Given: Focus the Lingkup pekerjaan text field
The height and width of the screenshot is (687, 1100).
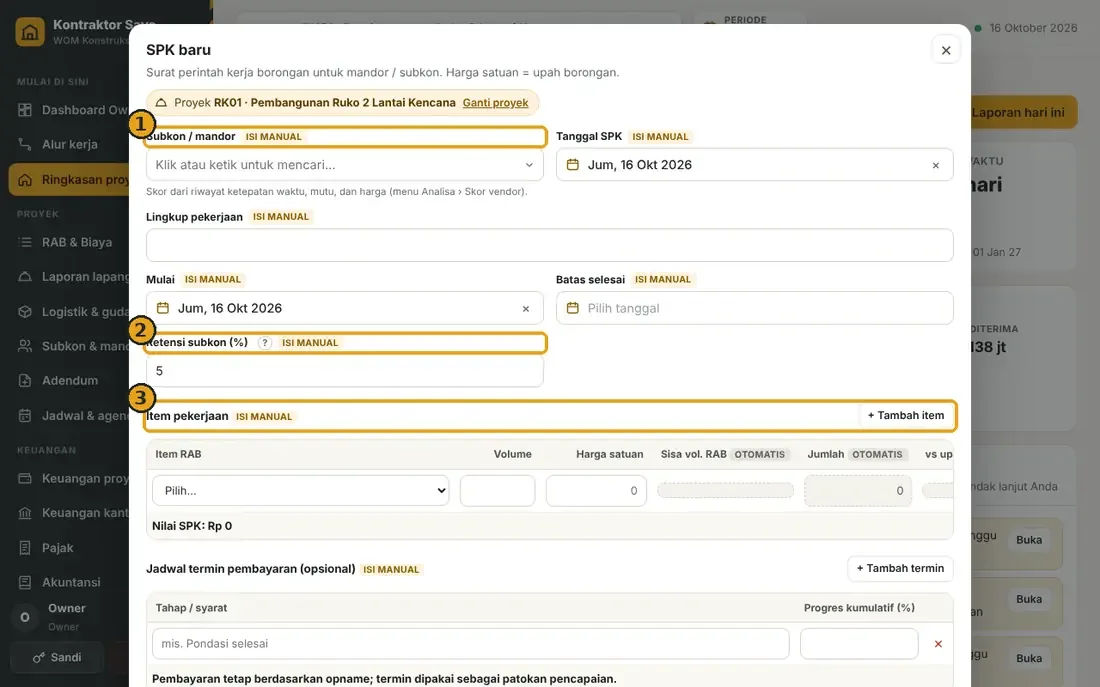Looking at the screenshot, I should (x=549, y=245).
